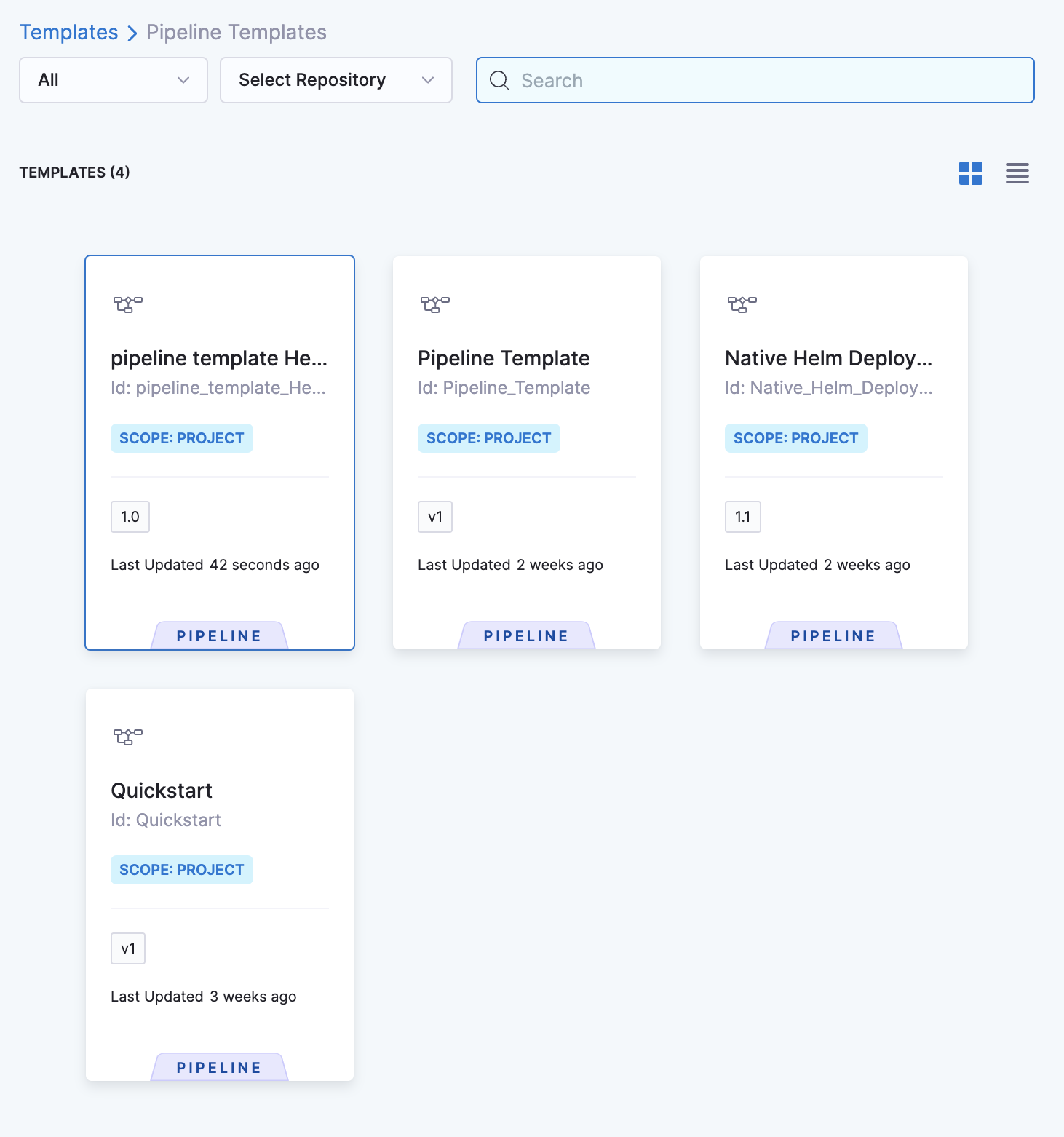Click 'Id: Native_Helm_Deploy...' text
This screenshot has height=1137, width=1064.
829,388
